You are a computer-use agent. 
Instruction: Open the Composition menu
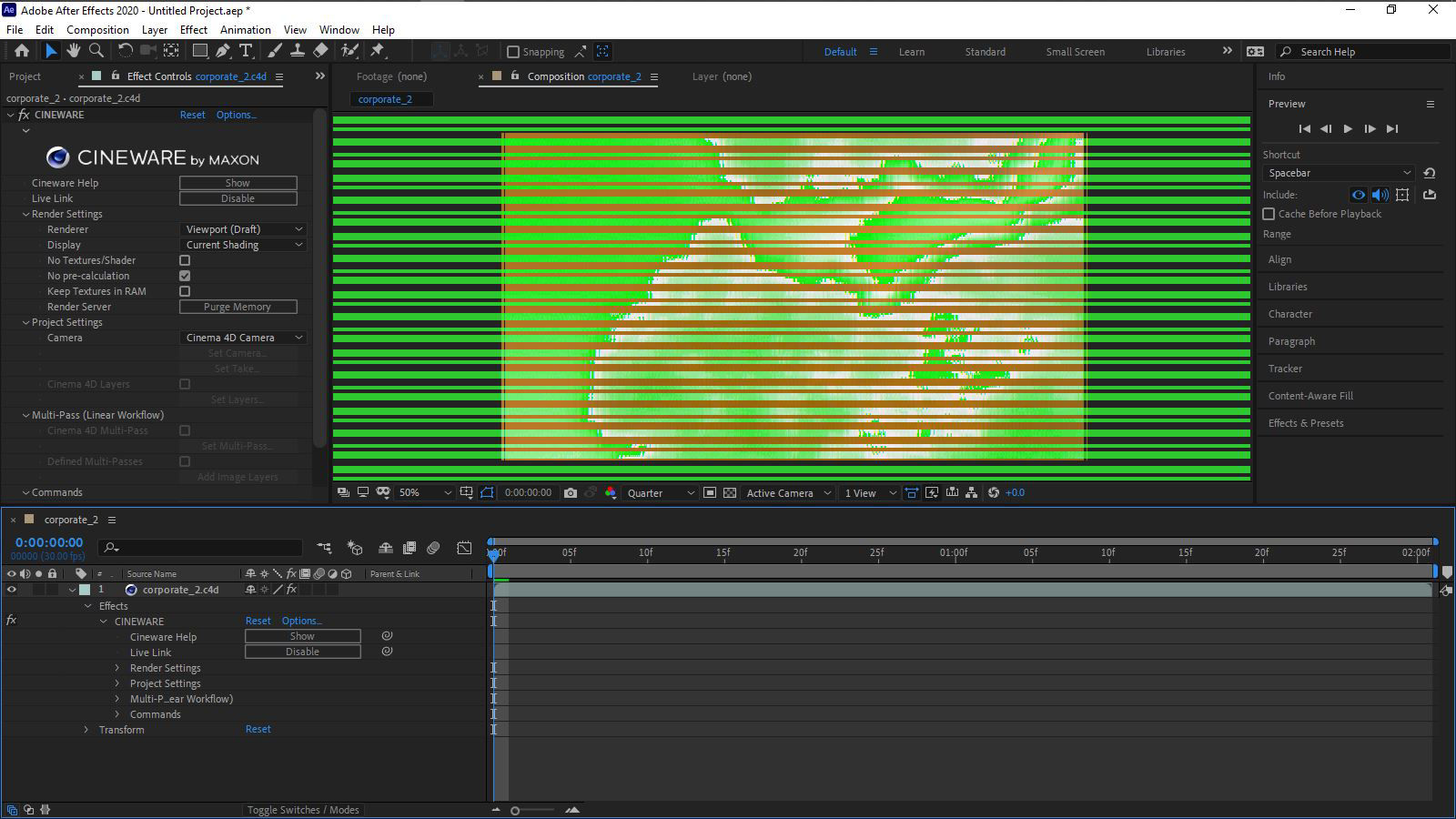pos(97,29)
